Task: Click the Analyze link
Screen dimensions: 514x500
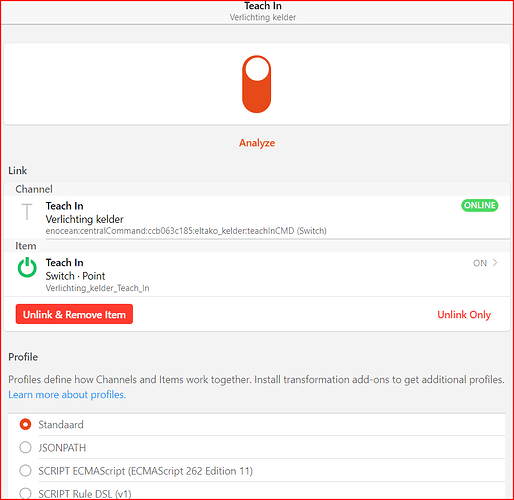Action: pyautogui.click(x=257, y=143)
